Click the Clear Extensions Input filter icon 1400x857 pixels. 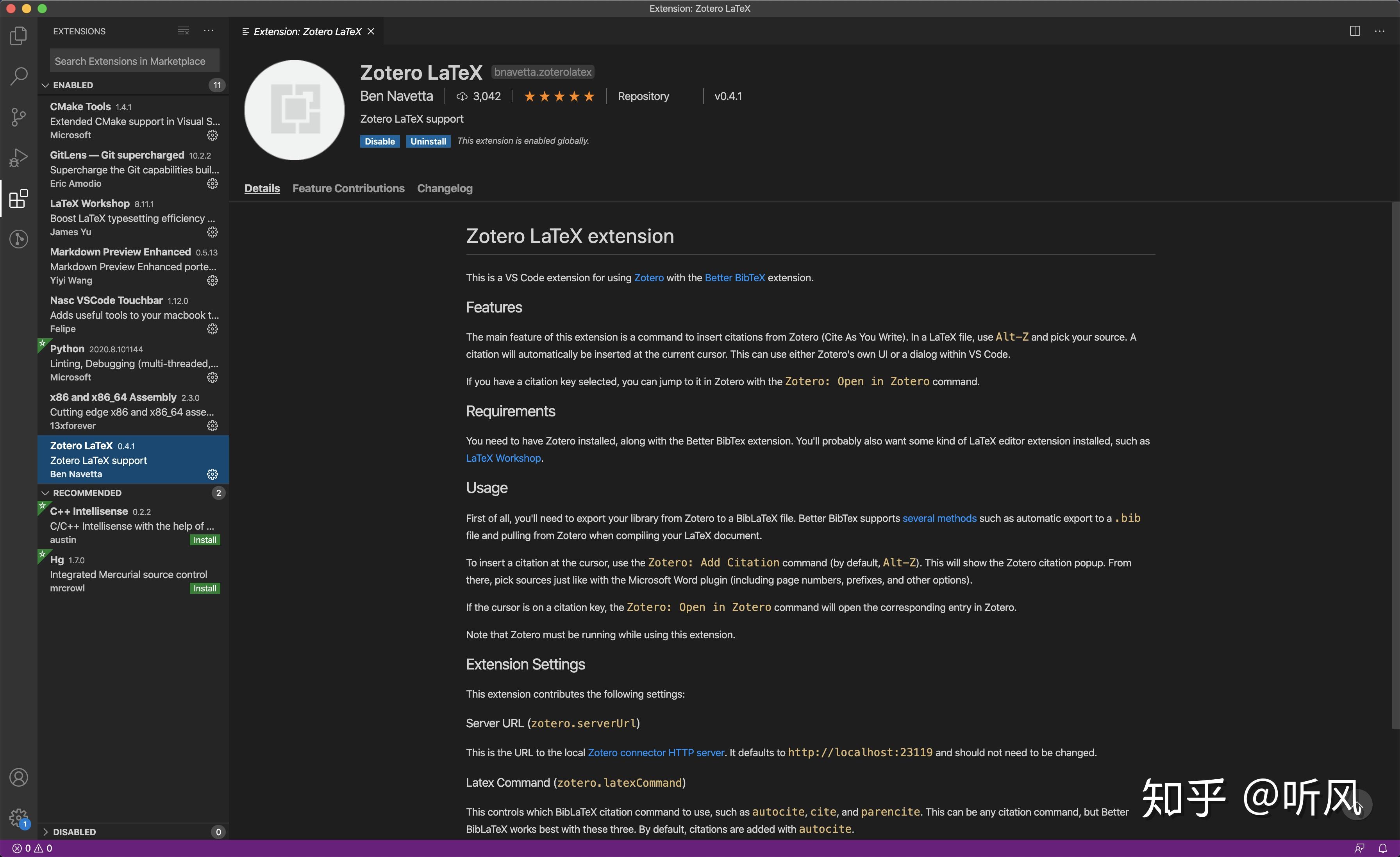click(x=184, y=31)
